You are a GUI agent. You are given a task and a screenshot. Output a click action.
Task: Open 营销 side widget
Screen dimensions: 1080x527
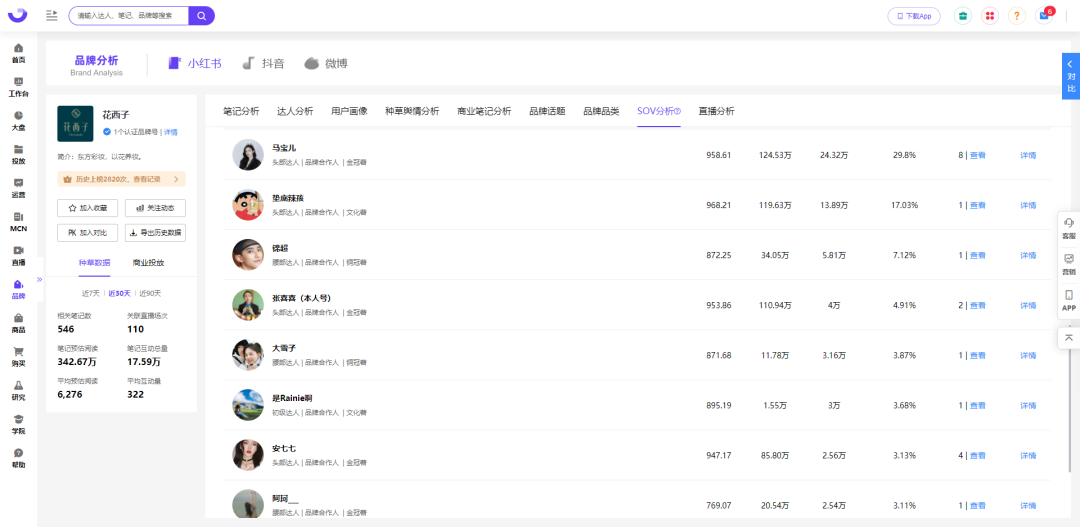click(1069, 264)
